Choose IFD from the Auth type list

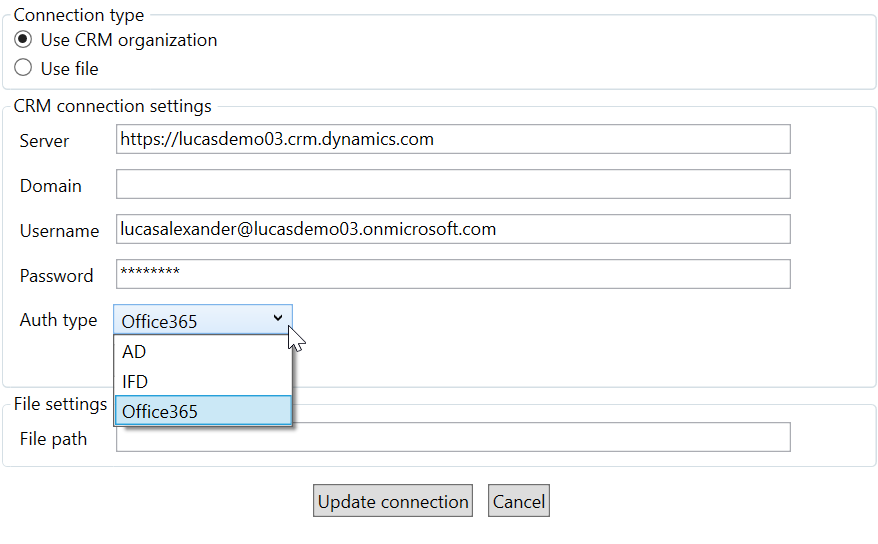(x=203, y=381)
